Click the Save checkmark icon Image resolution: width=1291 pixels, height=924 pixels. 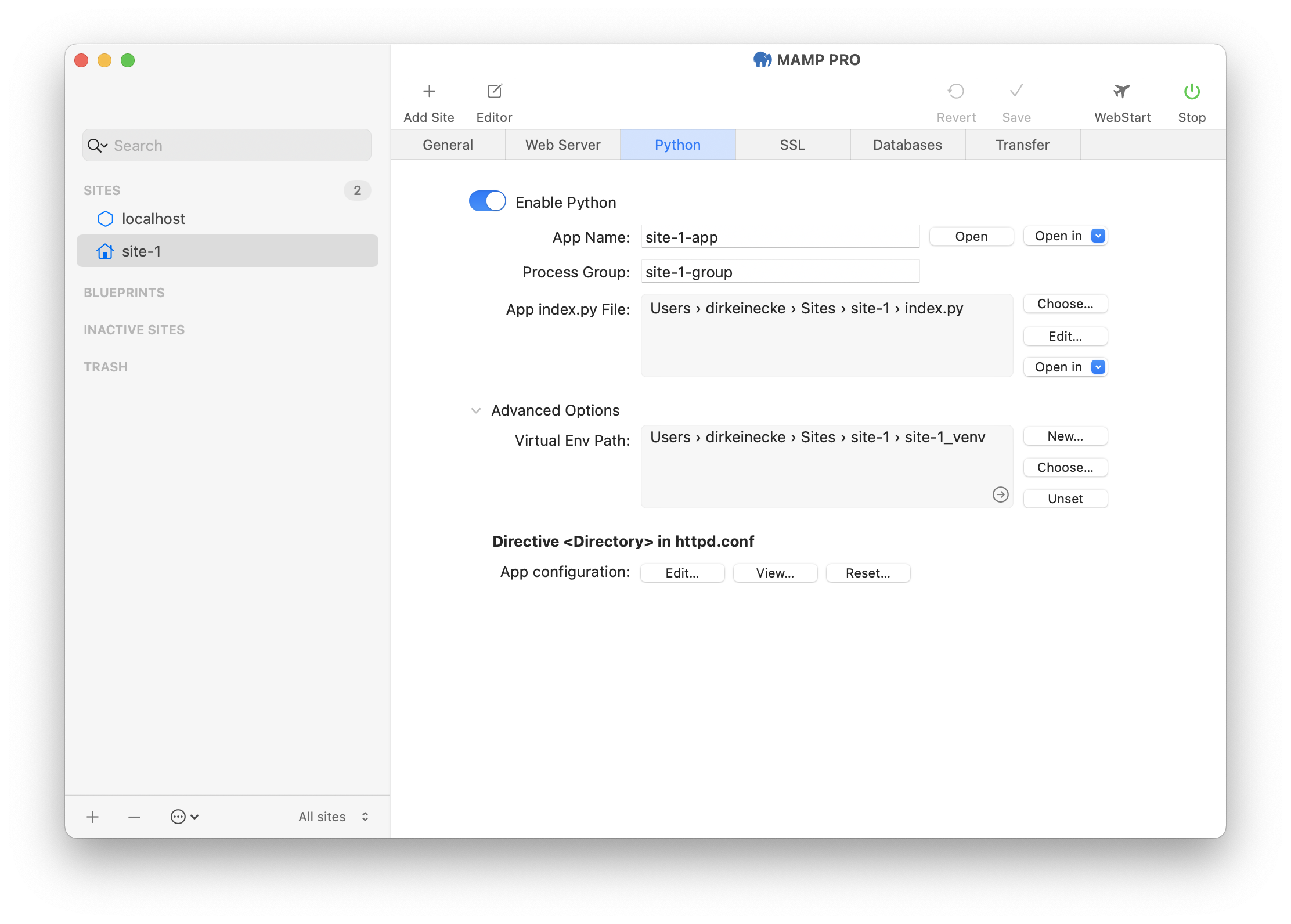click(x=1016, y=91)
